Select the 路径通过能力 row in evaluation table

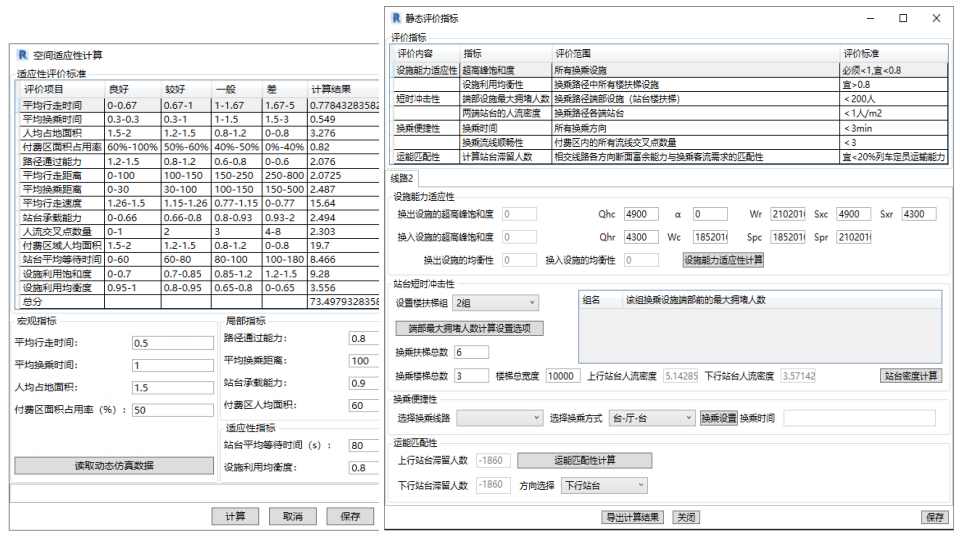(x=197, y=162)
